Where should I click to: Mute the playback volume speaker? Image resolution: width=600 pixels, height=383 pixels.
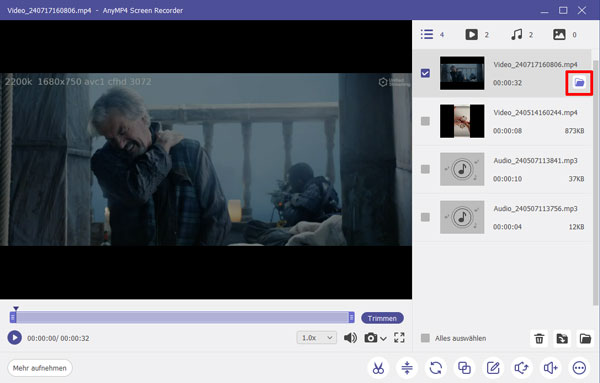tap(350, 338)
